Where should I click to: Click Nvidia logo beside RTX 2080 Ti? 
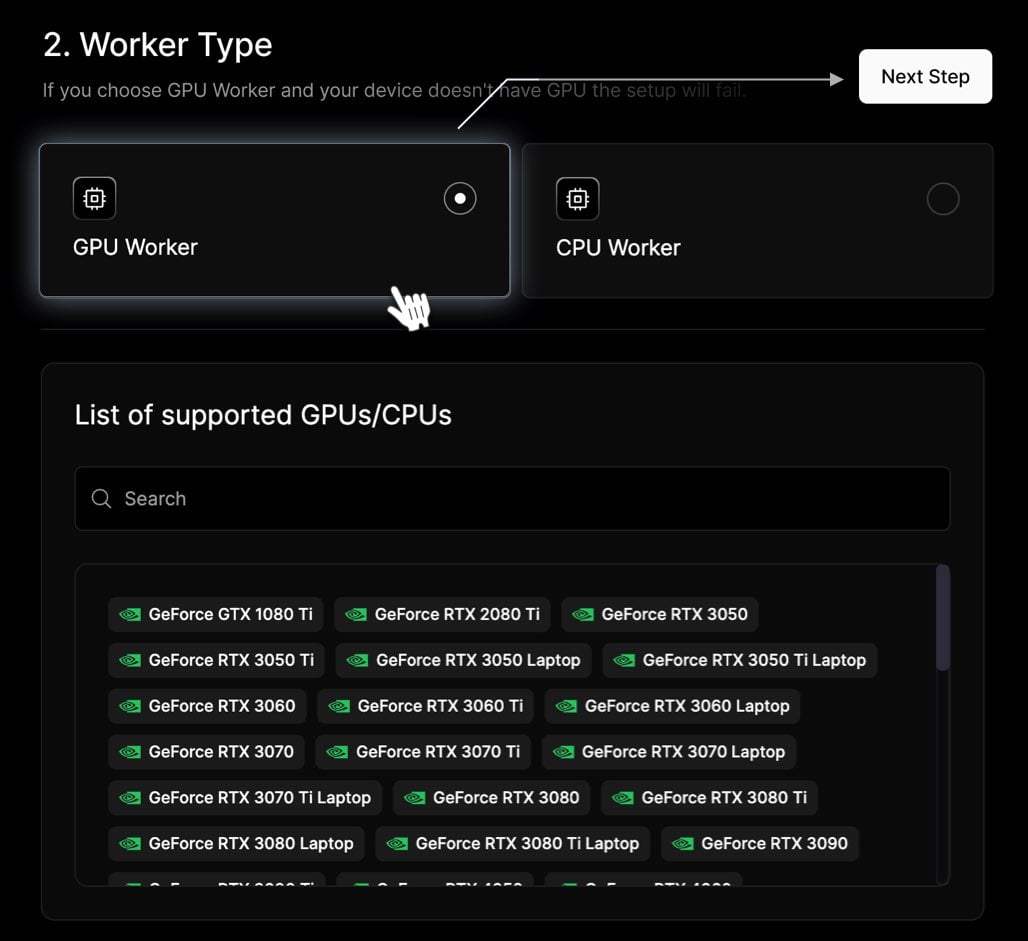pyautogui.click(x=356, y=614)
